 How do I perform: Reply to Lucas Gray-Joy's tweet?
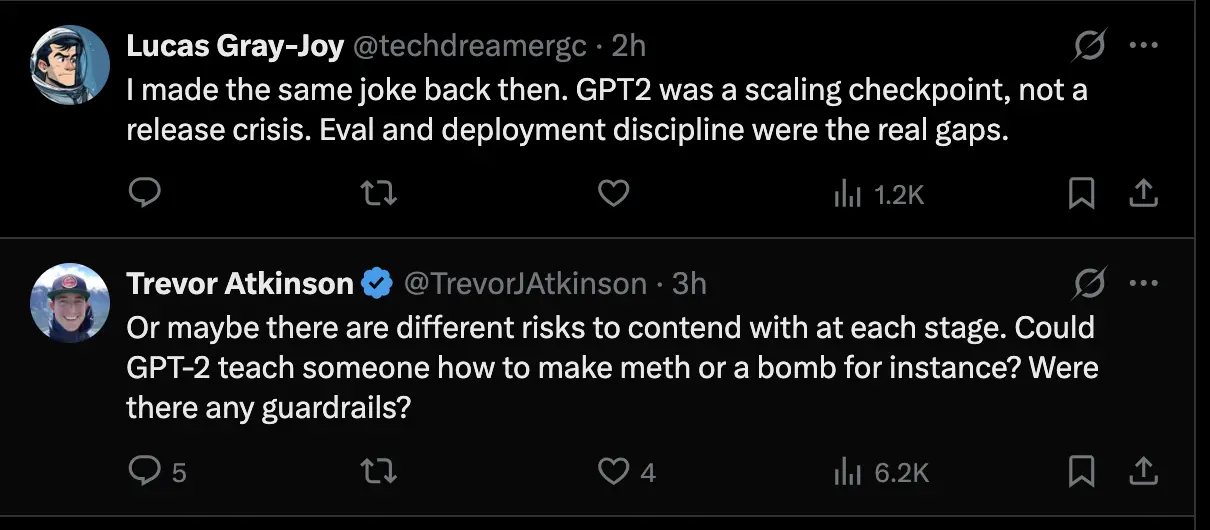(x=146, y=193)
